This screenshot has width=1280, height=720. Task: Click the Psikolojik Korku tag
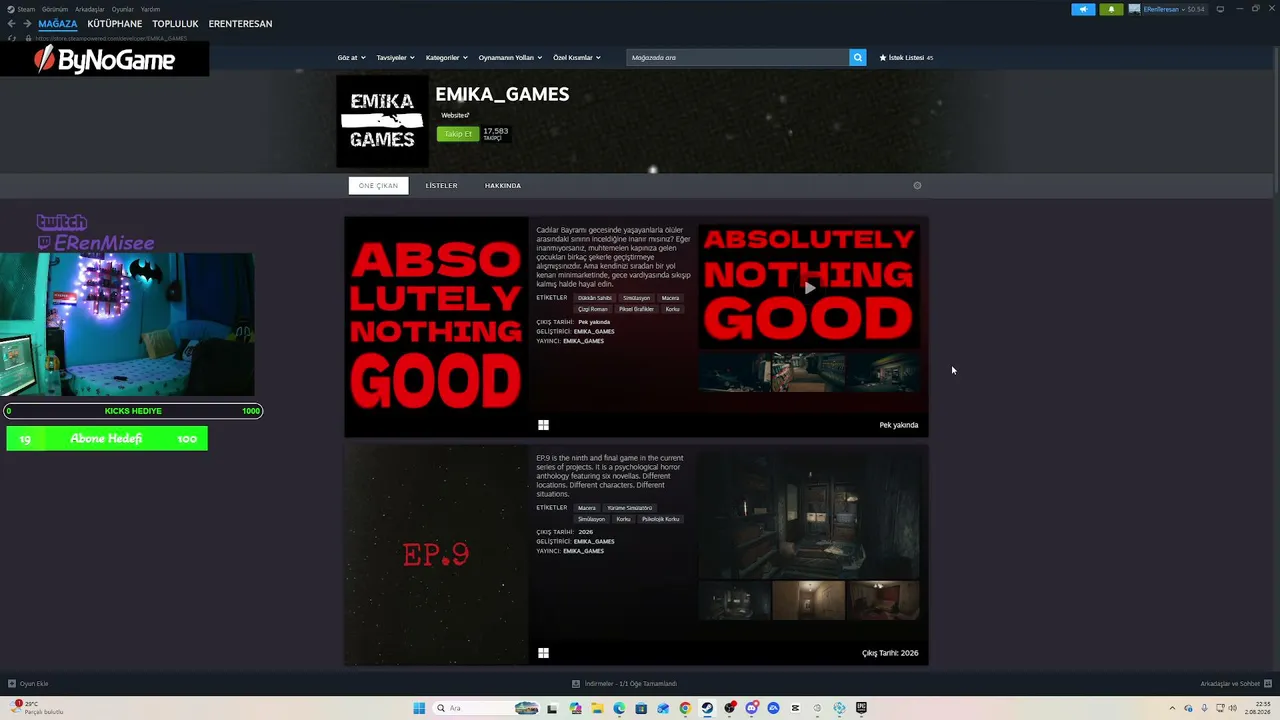pos(660,519)
